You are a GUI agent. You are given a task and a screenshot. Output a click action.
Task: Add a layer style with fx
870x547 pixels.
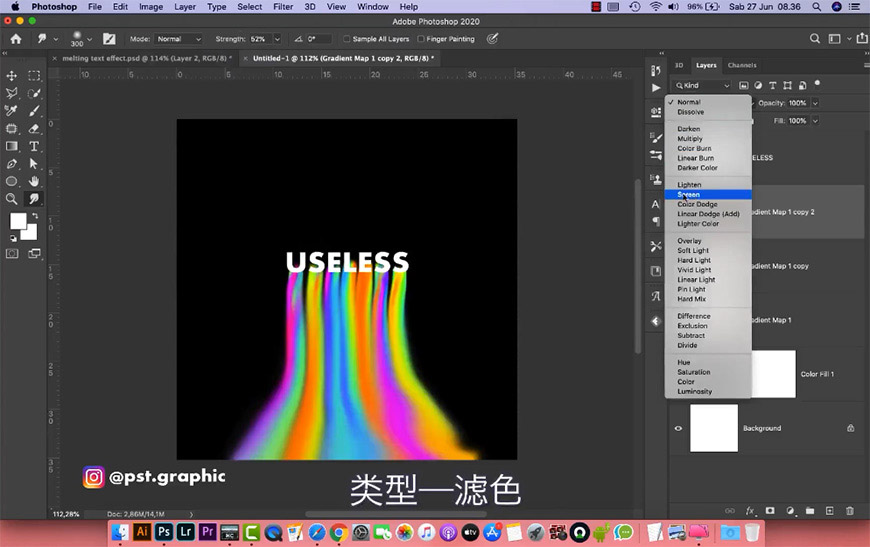point(750,511)
